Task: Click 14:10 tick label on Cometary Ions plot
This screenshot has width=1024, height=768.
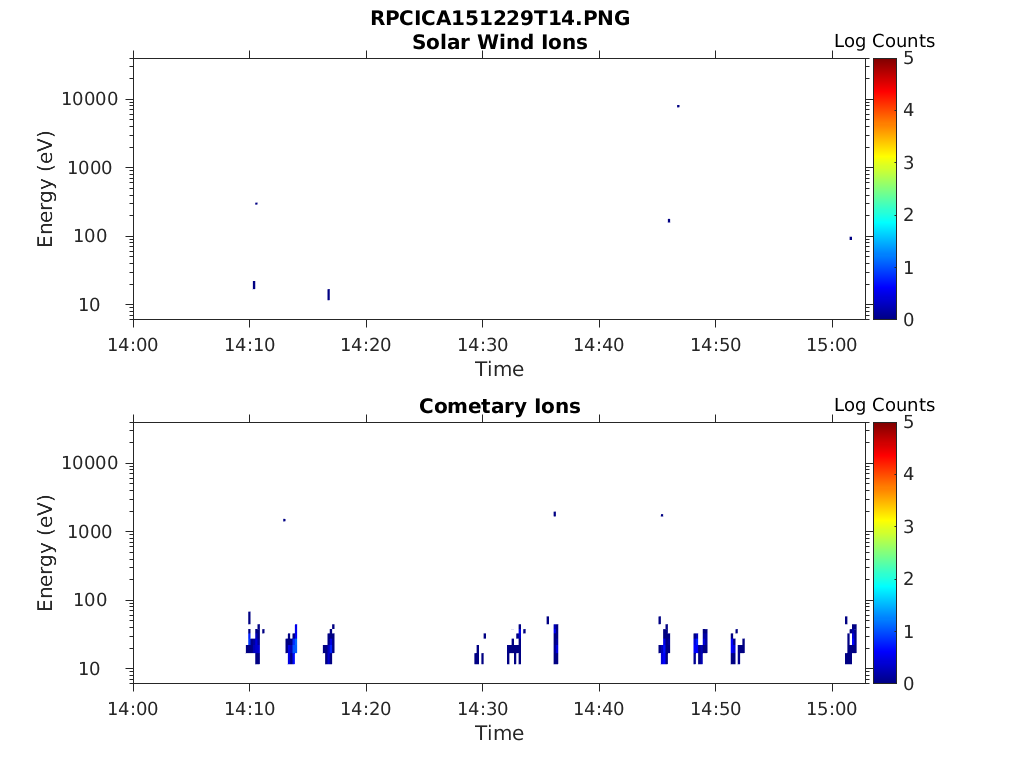Action: [249, 709]
